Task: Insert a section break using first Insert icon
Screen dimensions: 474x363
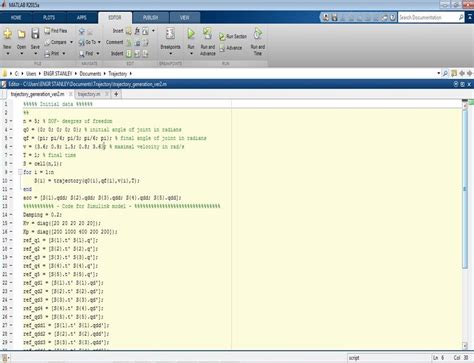Action: (129, 31)
